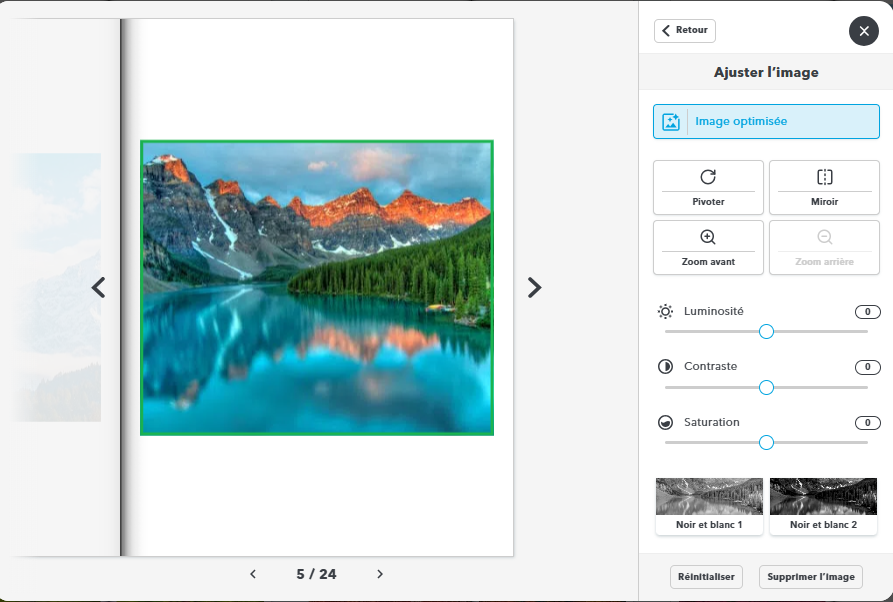Click the Retour back button
The height and width of the screenshot is (602, 893).
[x=685, y=31]
